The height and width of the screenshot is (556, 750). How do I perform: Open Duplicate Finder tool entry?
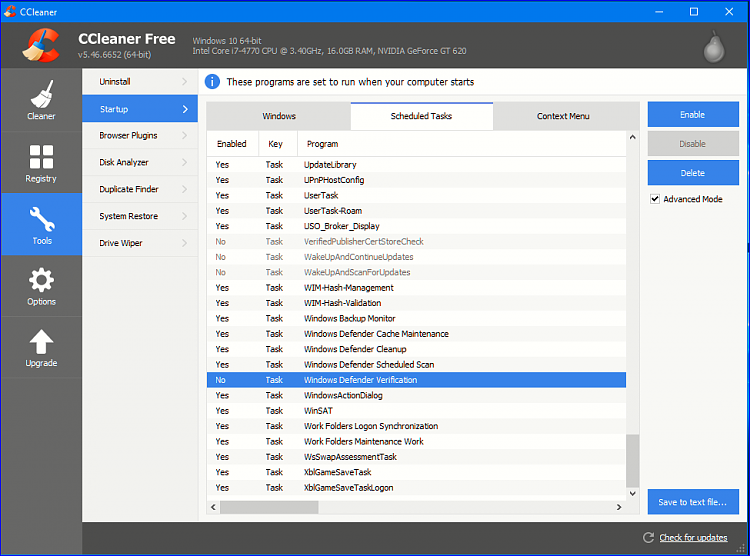140,189
